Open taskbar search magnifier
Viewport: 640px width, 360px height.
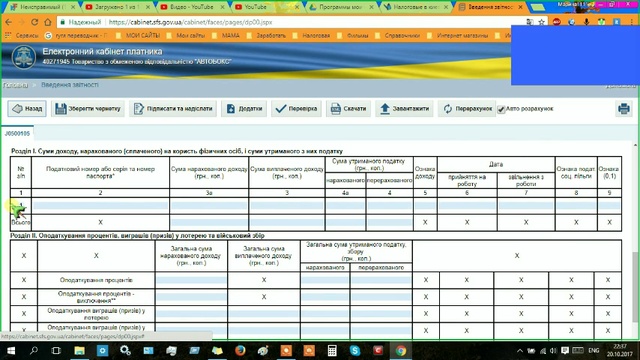(34, 351)
